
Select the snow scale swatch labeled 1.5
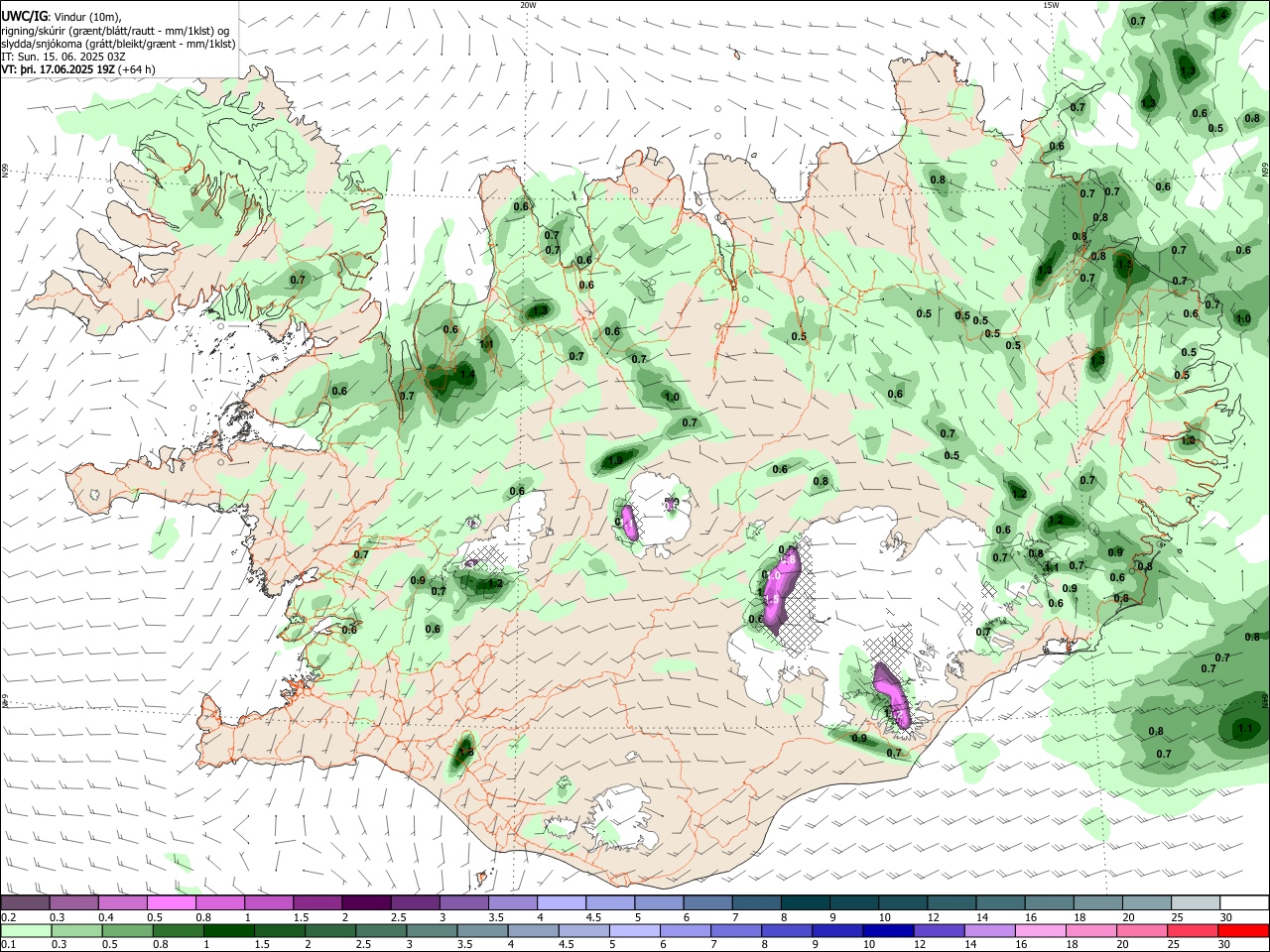(x=317, y=903)
